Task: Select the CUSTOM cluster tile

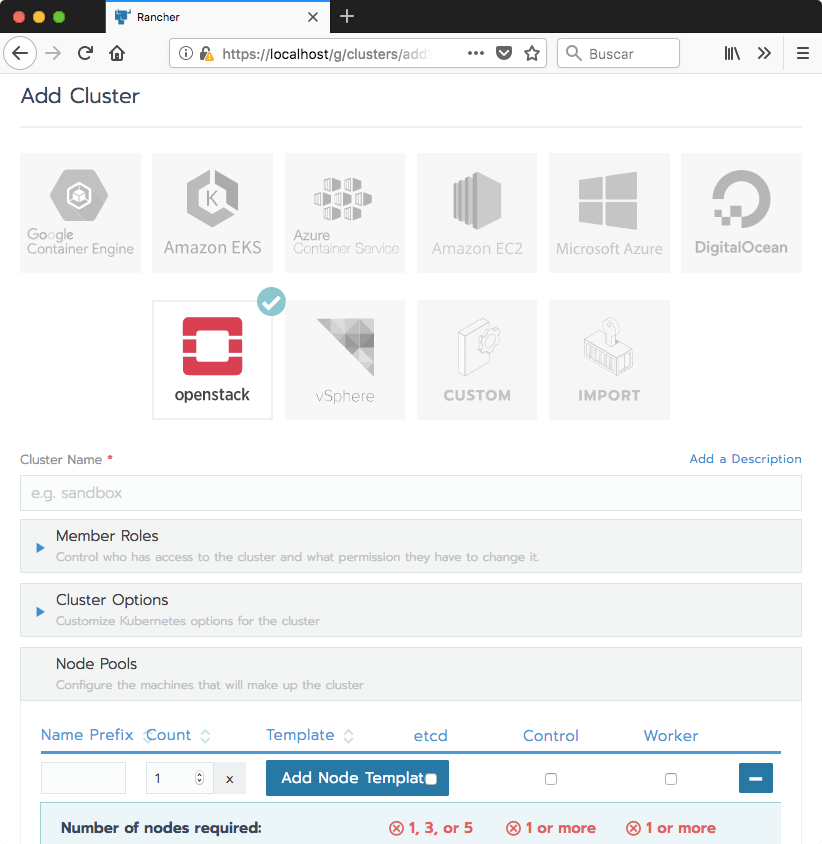Action: pyautogui.click(x=477, y=360)
